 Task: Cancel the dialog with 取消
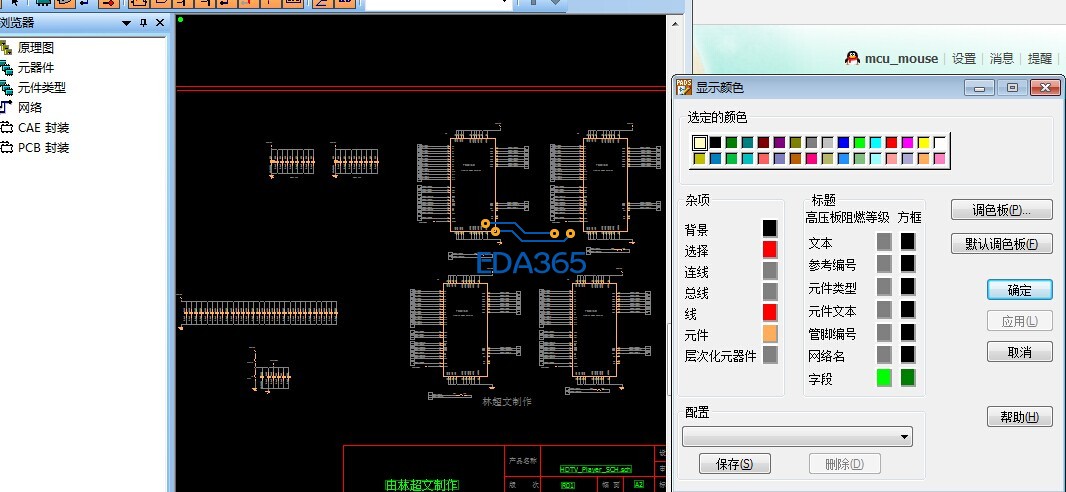1020,352
